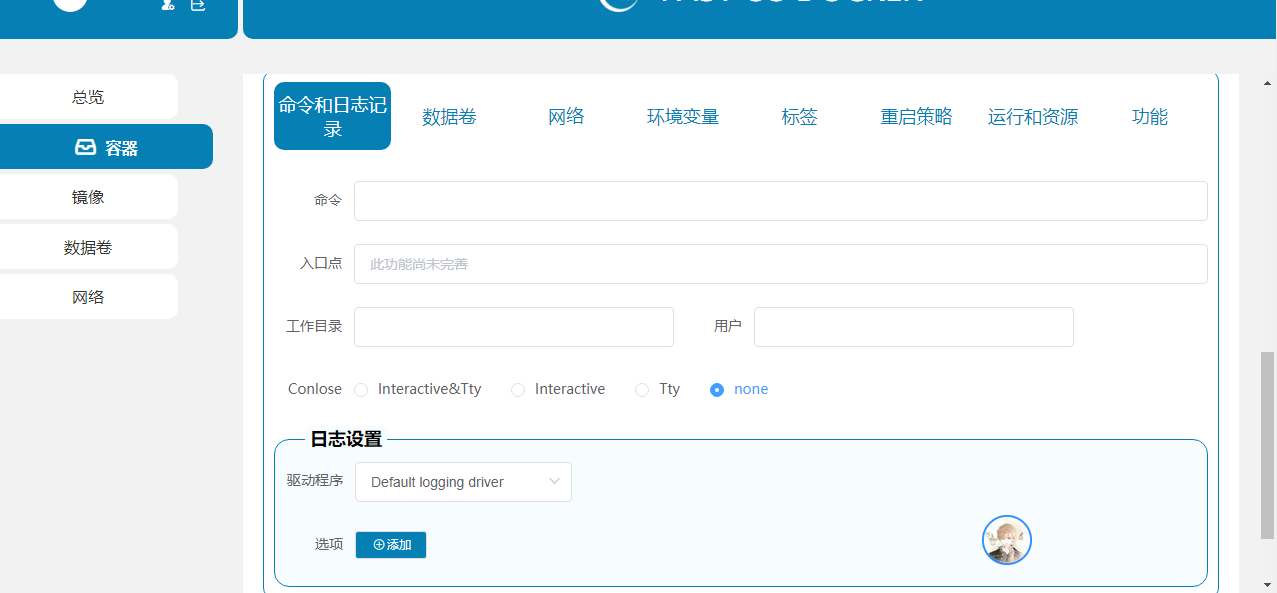The image size is (1277, 593).
Task: Open 总览 from the sidebar
Action: (88, 97)
